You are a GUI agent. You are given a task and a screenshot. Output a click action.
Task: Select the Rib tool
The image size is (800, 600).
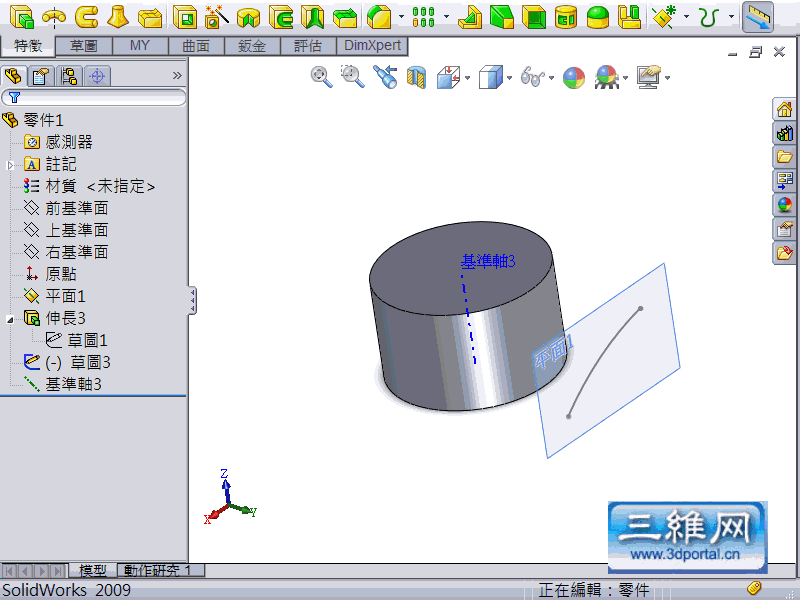coord(470,17)
